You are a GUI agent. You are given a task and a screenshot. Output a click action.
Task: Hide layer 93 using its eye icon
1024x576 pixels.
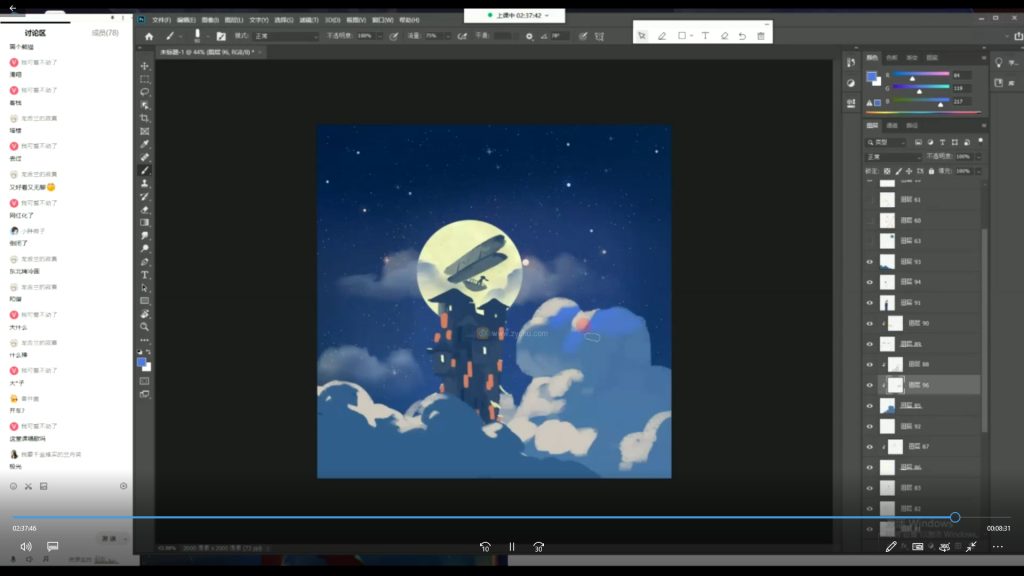point(869,262)
